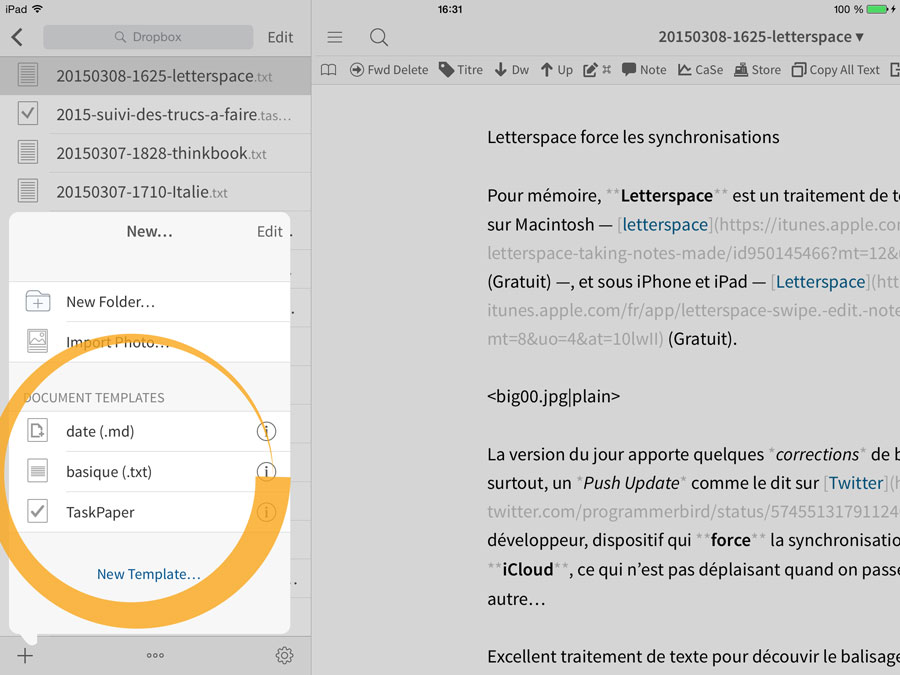
Task: Open the capitalized Letterspace link
Action: 821,282
